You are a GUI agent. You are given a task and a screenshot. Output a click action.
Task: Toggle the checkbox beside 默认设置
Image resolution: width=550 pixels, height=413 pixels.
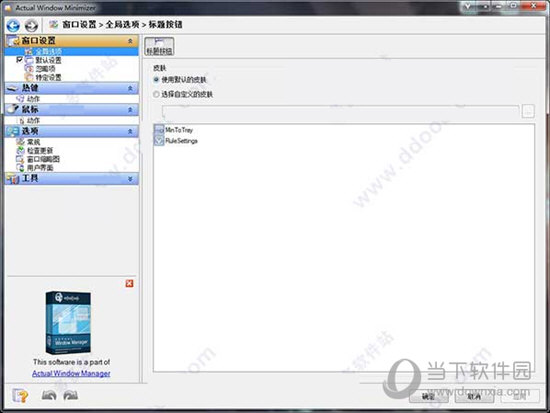(19, 60)
